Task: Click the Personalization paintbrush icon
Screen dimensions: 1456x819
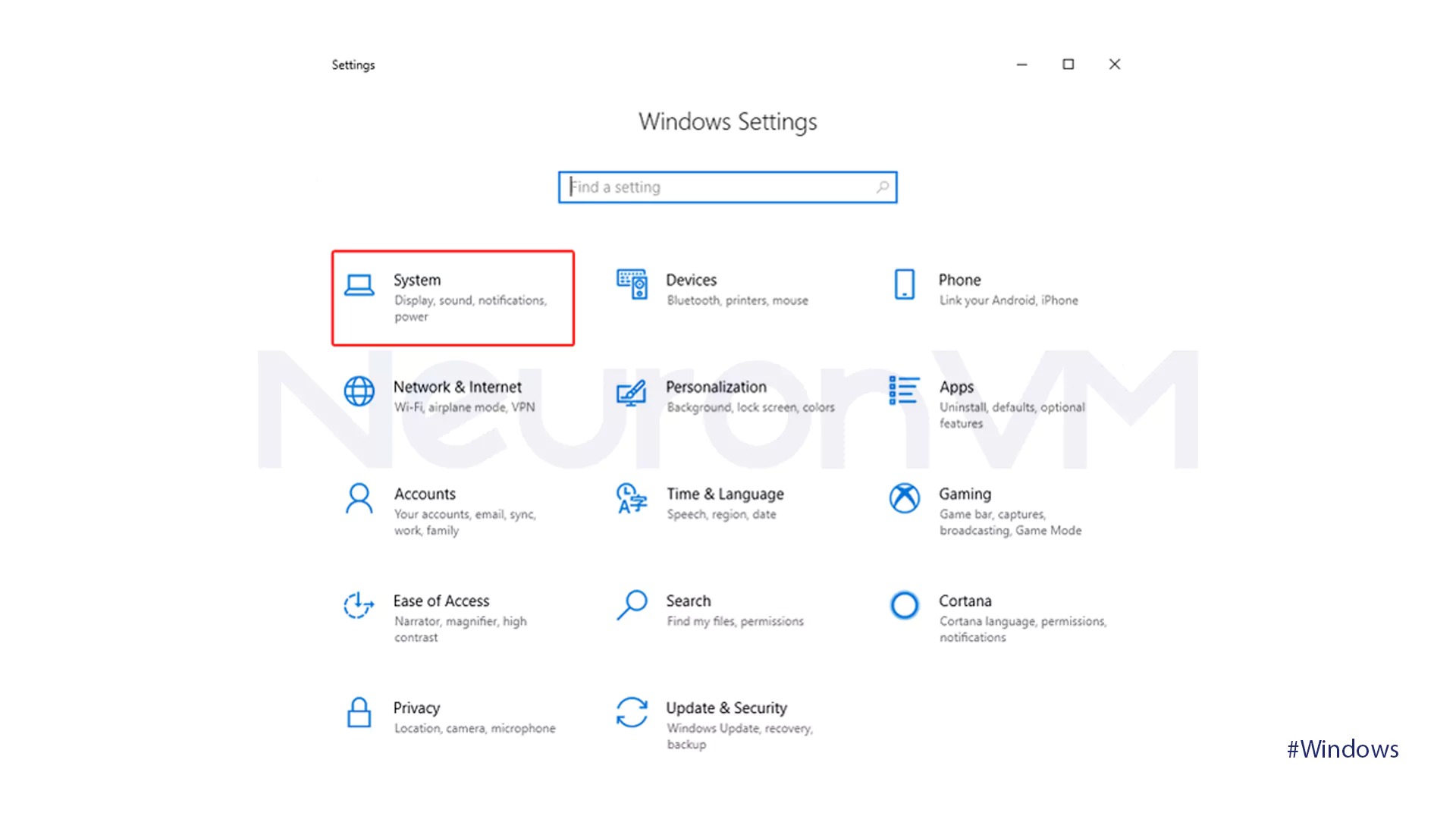Action: 631,392
